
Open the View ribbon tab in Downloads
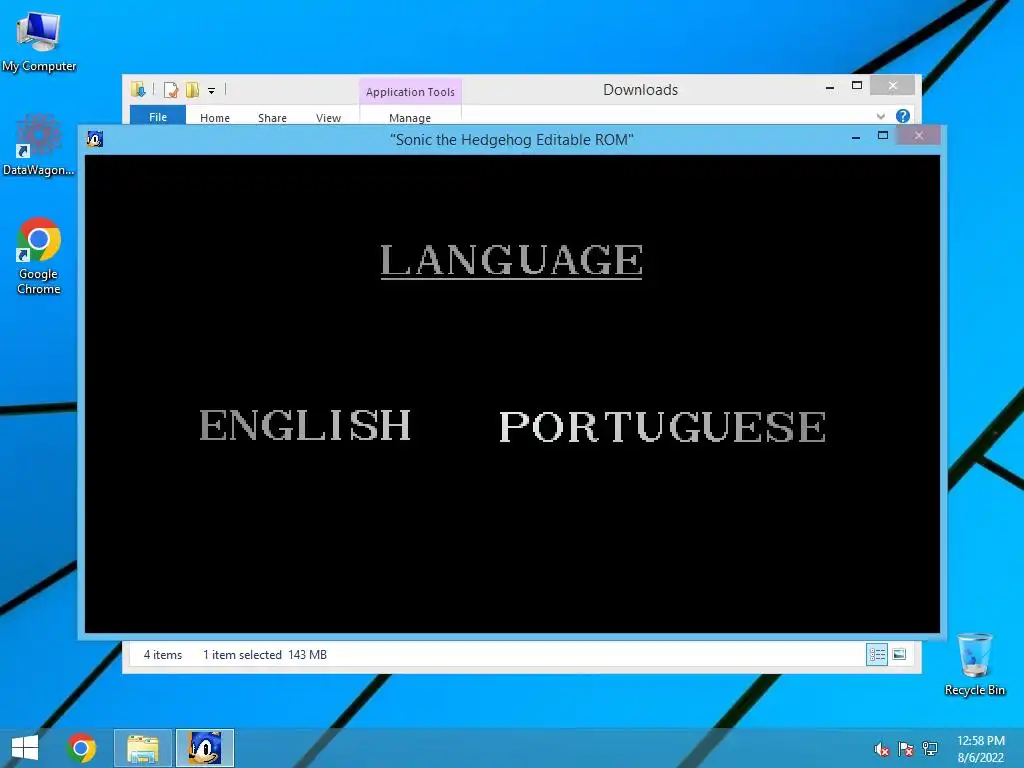[x=328, y=118]
